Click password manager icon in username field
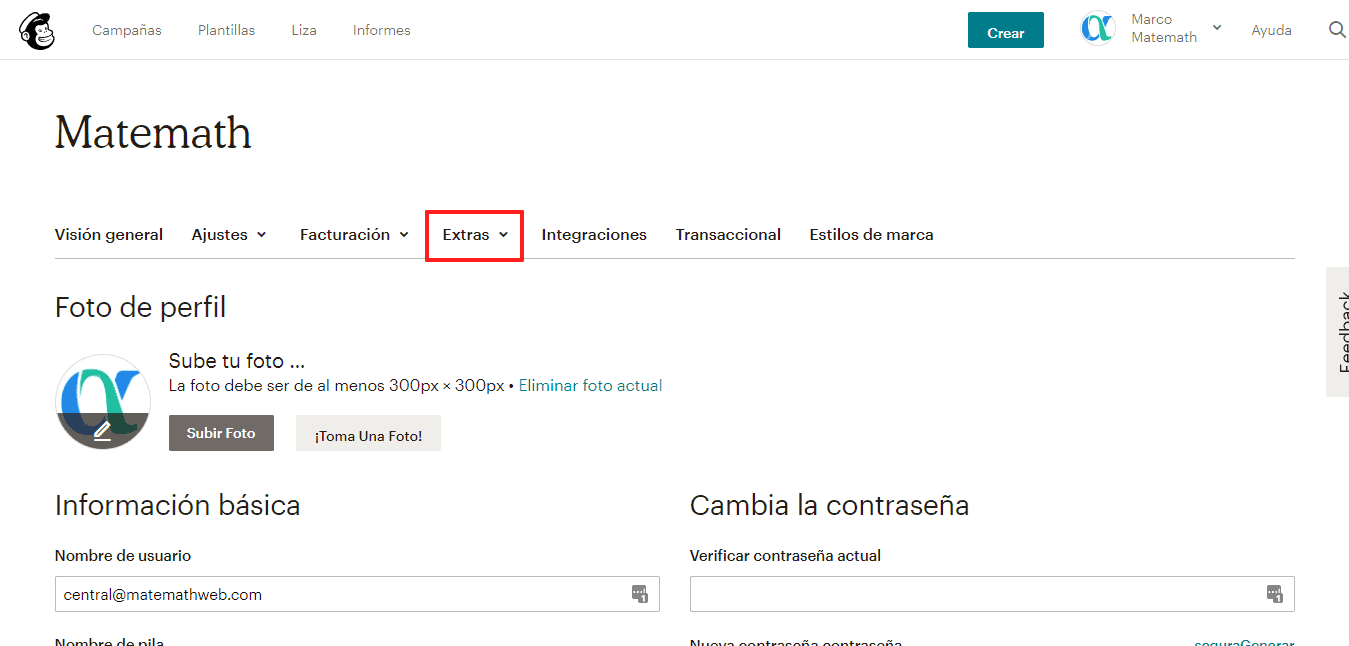Viewport: 1349px width, 646px height. click(x=640, y=594)
